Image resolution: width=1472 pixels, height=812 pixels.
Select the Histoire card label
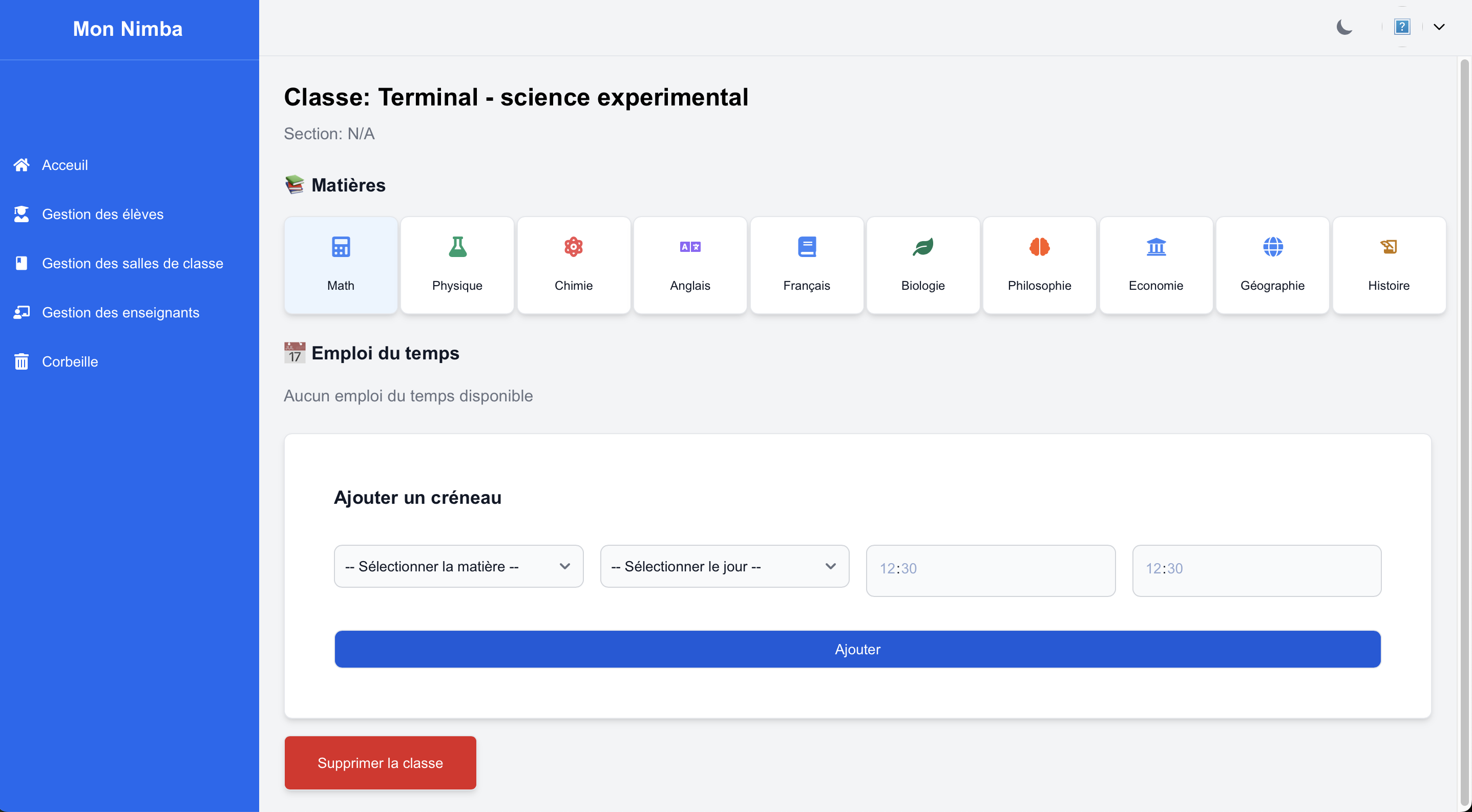tap(1389, 286)
